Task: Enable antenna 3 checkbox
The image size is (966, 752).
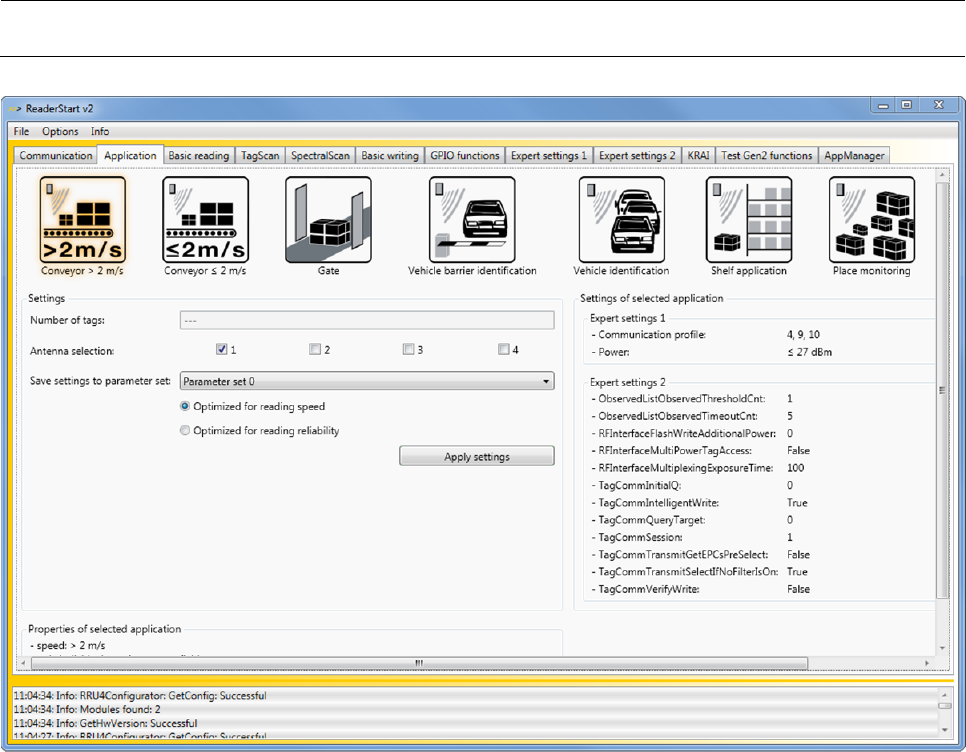Action: click(x=408, y=349)
